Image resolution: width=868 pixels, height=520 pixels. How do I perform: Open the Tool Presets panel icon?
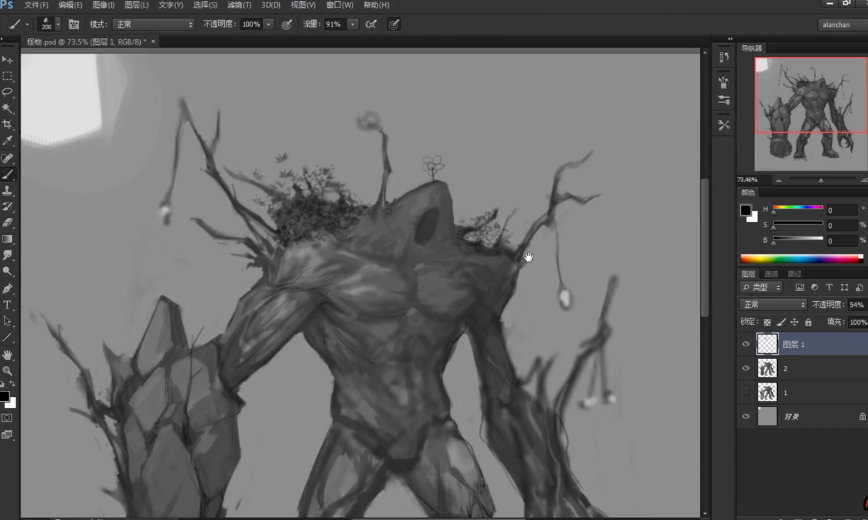[x=724, y=125]
